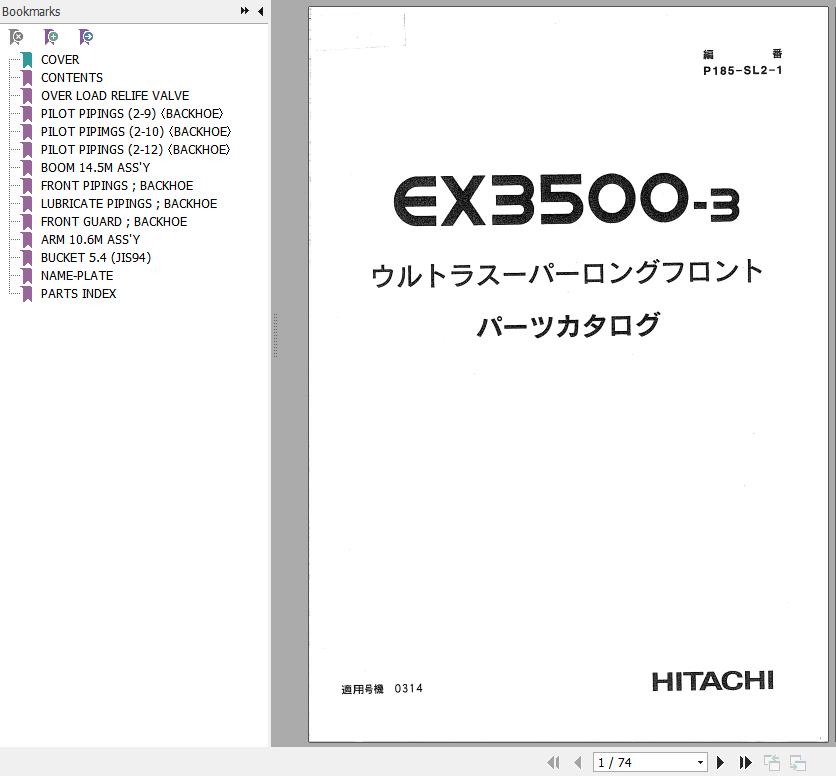The image size is (836, 776).
Task: Open OVER LOAD RELIFE VALVE bookmark
Action: click(x=115, y=95)
